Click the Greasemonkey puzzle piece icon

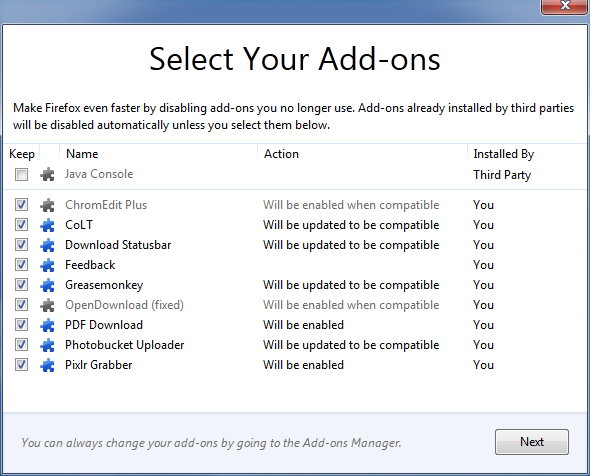[x=47, y=285]
